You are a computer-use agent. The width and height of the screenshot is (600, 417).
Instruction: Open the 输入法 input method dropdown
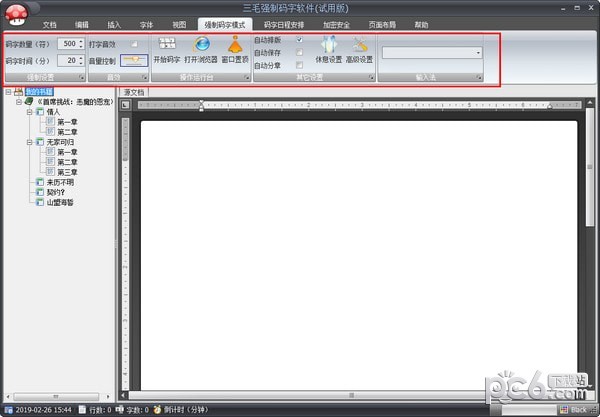[x=478, y=53]
